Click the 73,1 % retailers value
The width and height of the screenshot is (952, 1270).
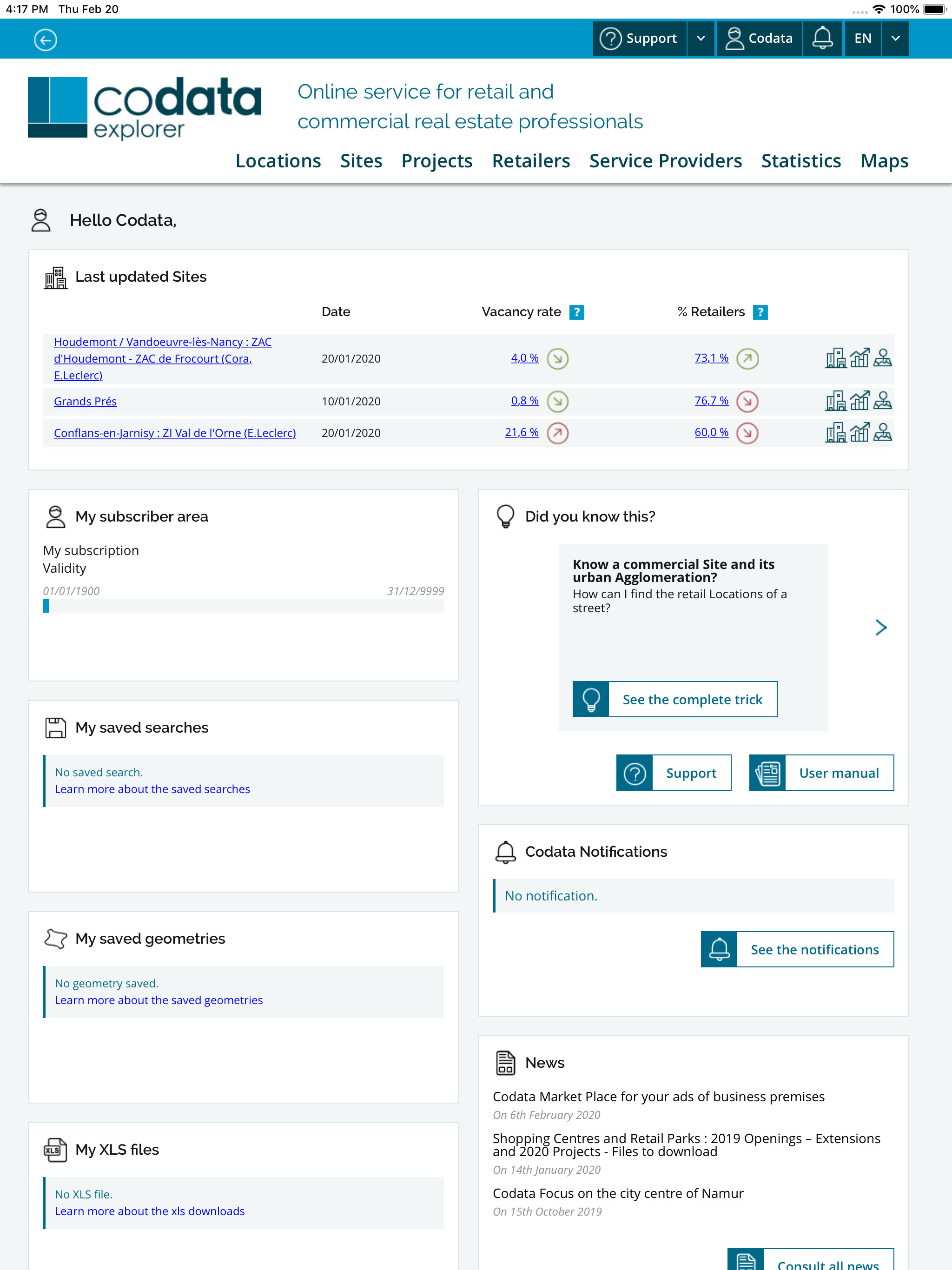[x=711, y=357]
